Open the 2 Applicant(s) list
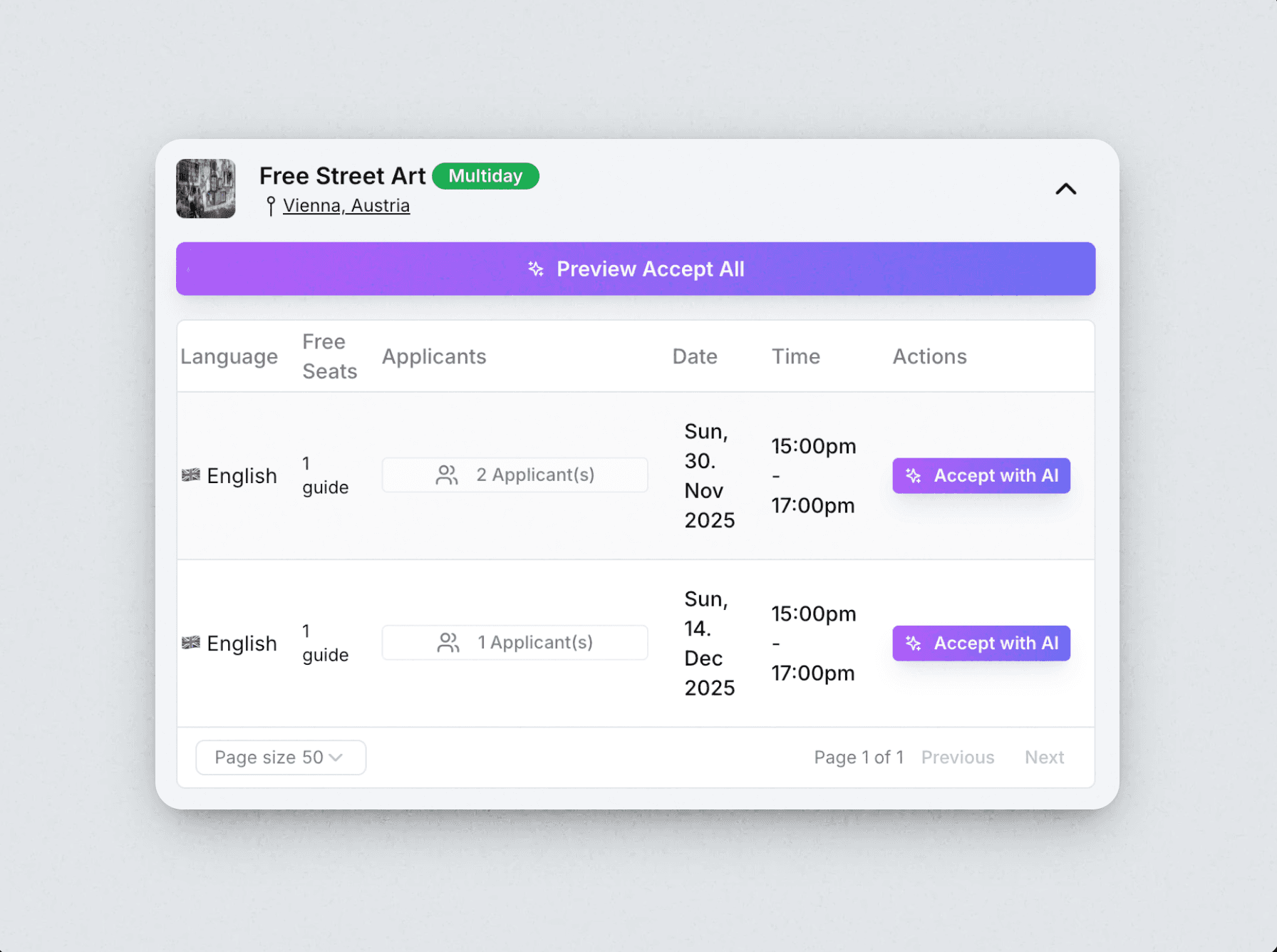Viewport: 1277px width, 952px height. (515, 475)
